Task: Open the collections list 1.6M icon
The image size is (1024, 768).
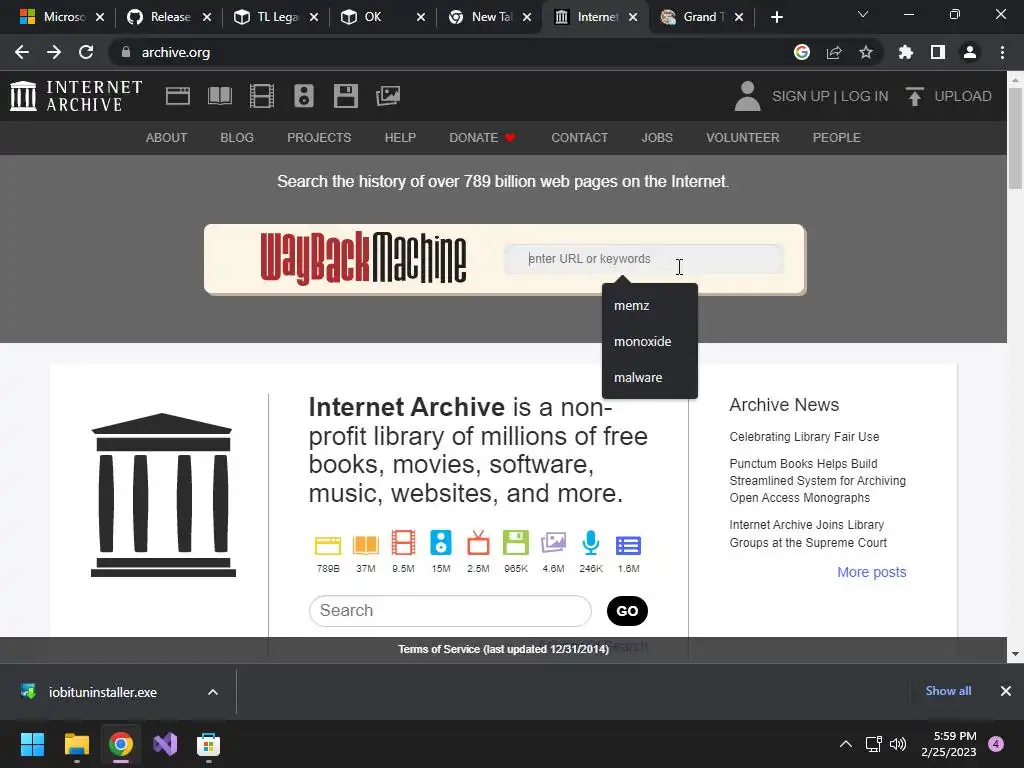Action: (628, 545)
